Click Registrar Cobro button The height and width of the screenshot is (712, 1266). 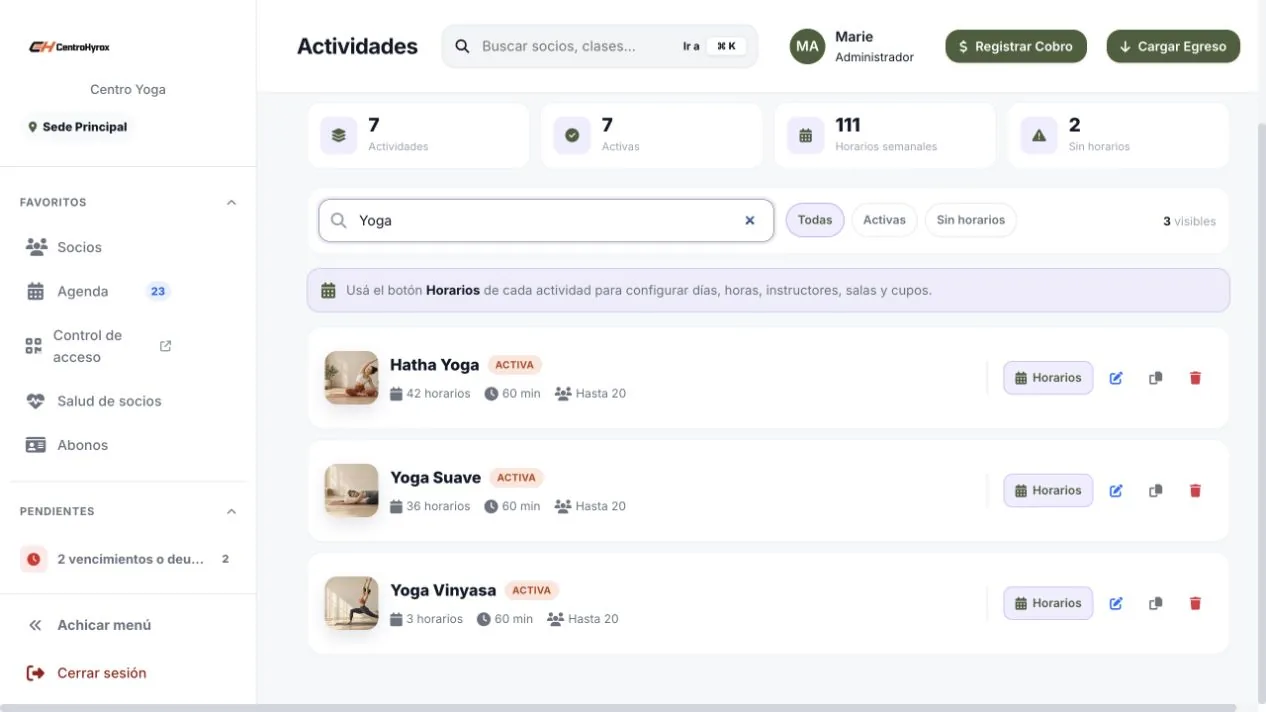click(1016, 46)
